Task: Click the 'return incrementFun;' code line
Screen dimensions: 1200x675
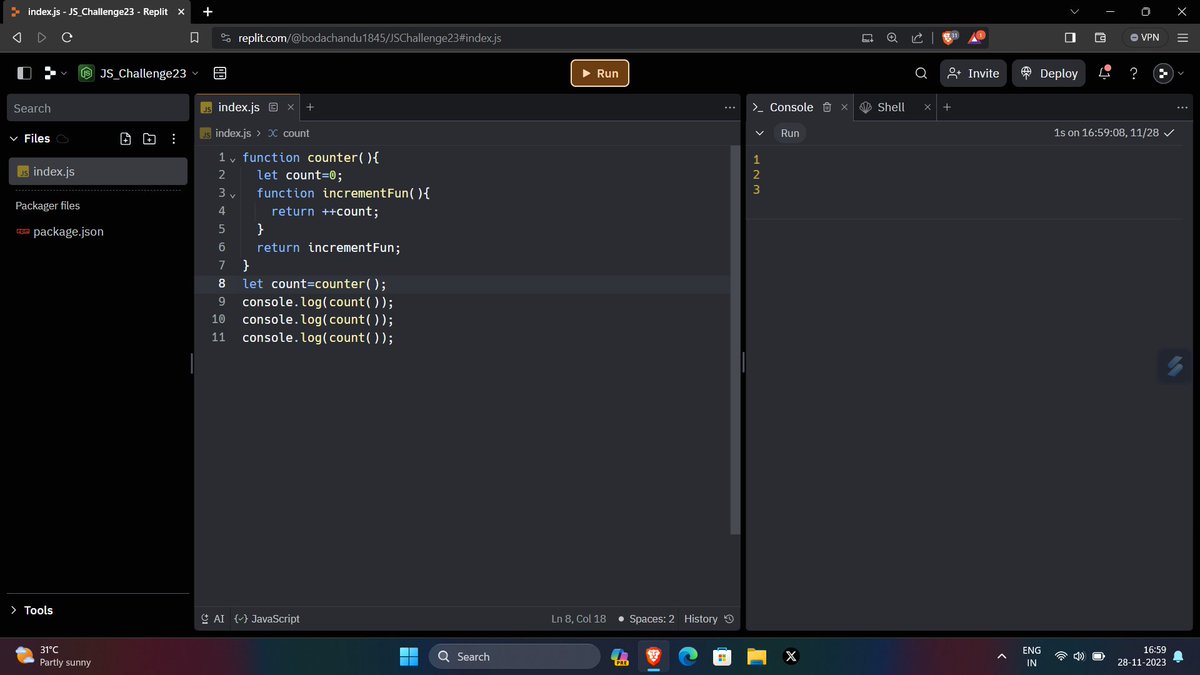Action: (328, 248)
